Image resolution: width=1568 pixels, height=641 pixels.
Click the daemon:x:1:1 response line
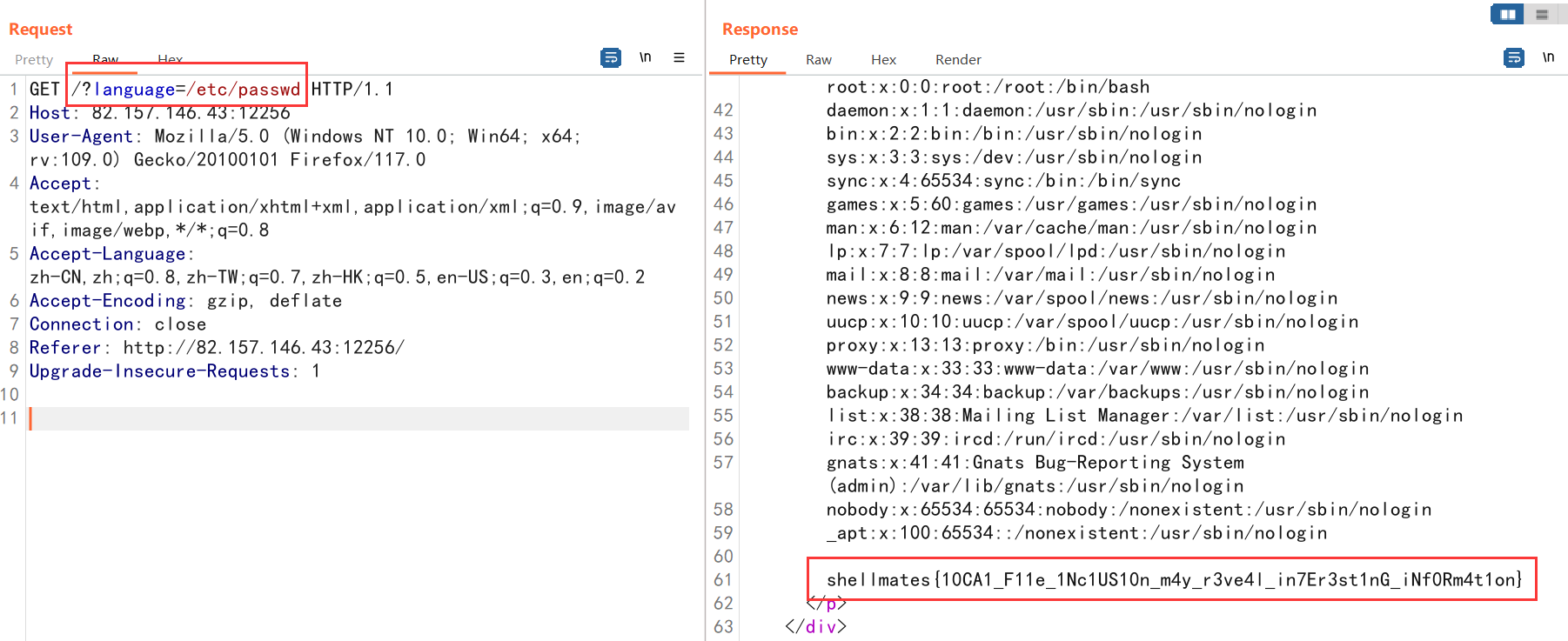click(1071, 110)
